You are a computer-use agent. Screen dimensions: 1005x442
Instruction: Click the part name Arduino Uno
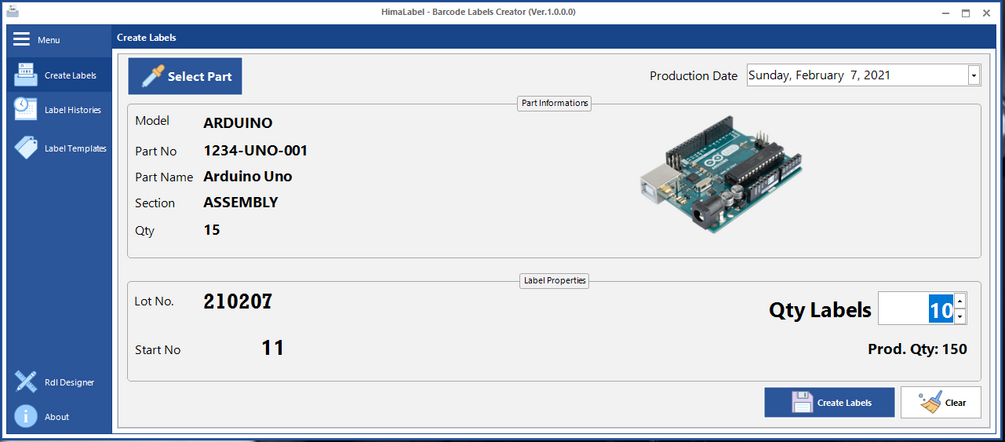point(247,176)
